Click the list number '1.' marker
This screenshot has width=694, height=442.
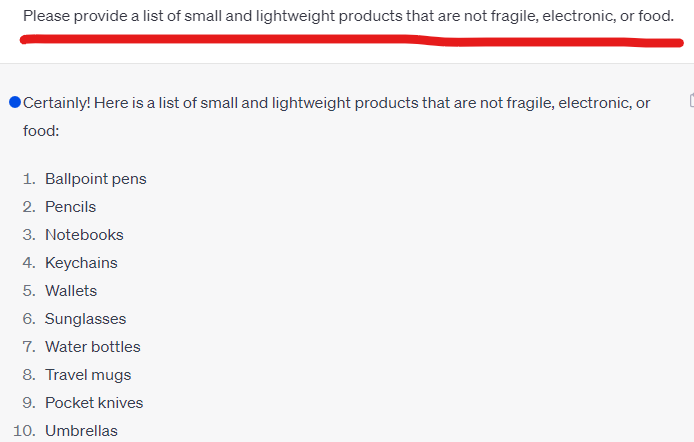tap(30, 179)
